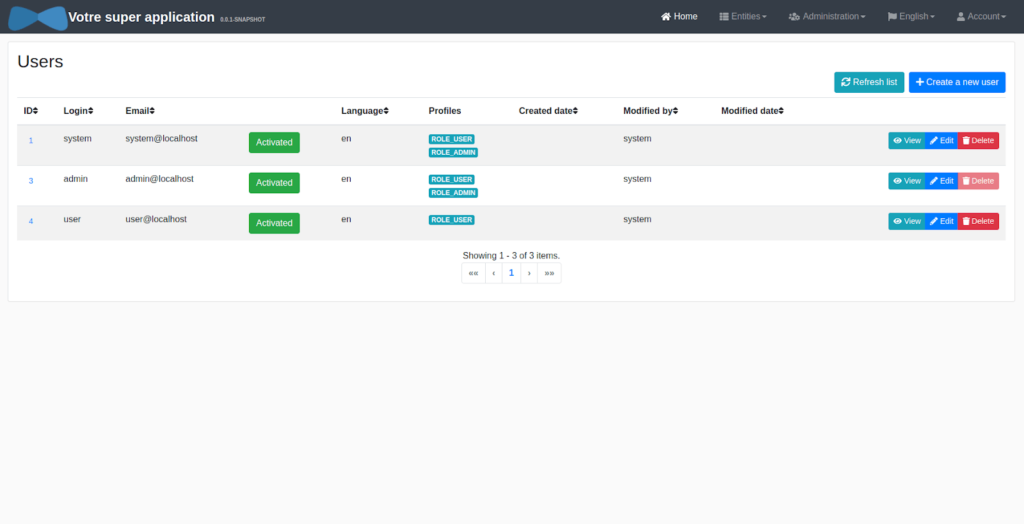Viewport: 1024px width, 524px height.
Task: Go to last page in pagination
Action: pyautogui.click(x=549, y=273)
